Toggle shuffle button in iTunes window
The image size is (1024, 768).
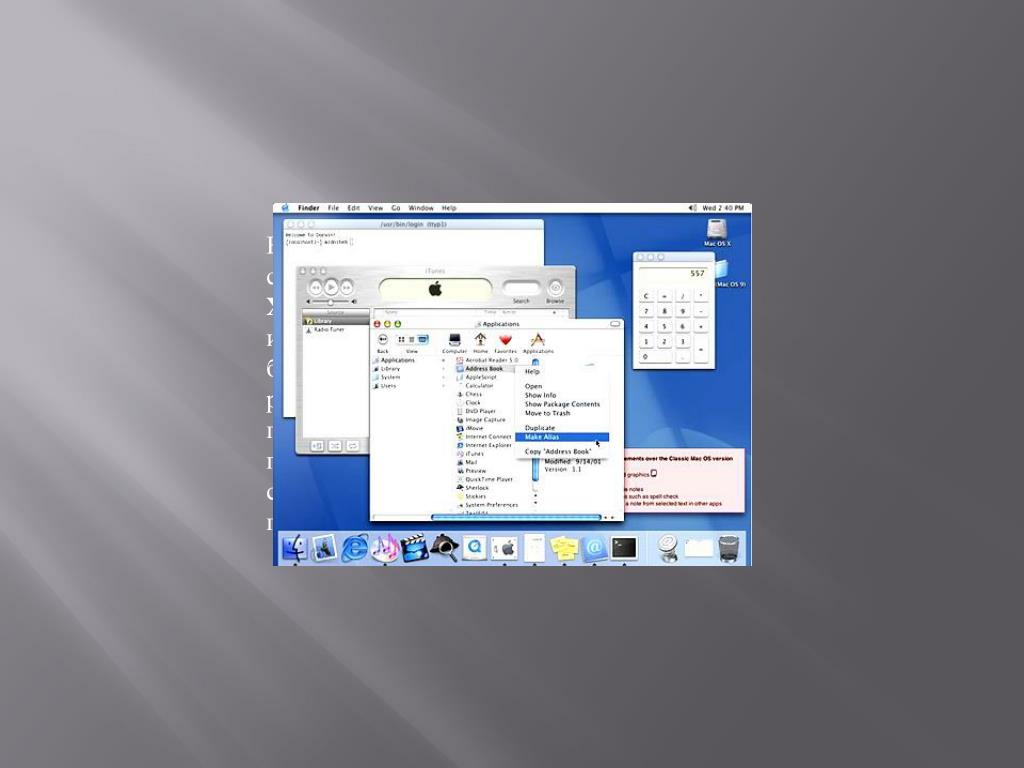[x=335, y=445]
